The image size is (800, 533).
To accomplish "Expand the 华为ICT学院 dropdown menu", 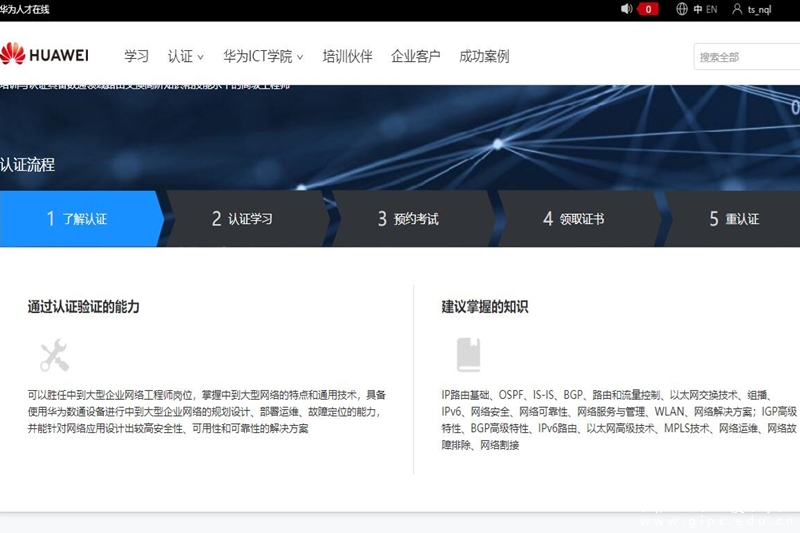I will point(263,56).
